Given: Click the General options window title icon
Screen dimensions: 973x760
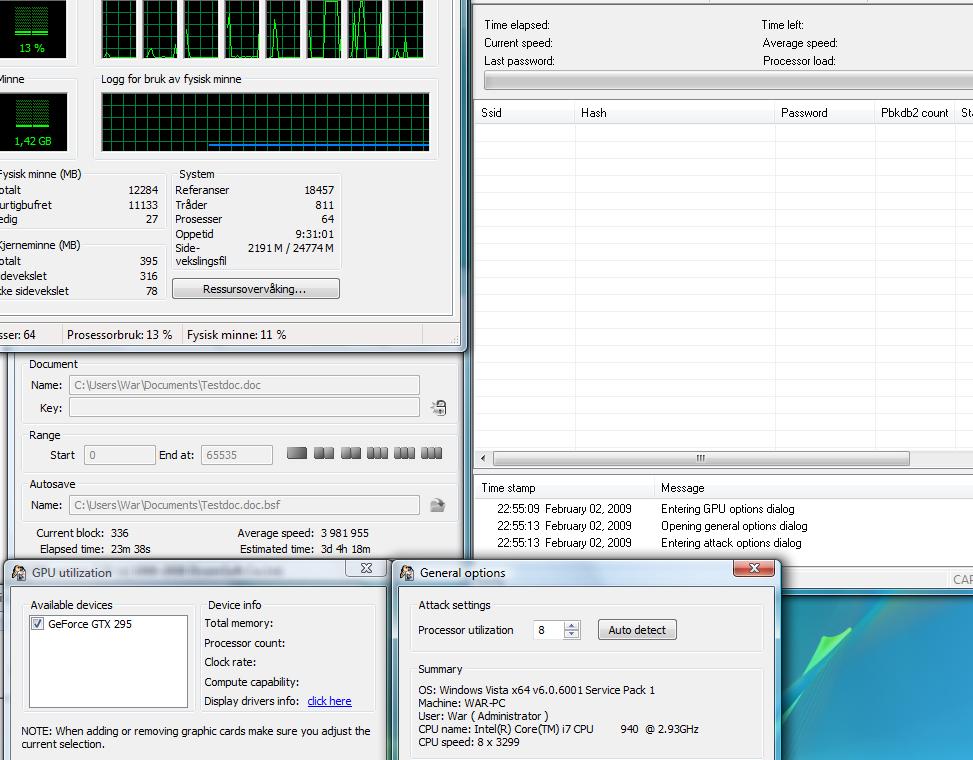Looking at the screenshot, I should point(406,573).
